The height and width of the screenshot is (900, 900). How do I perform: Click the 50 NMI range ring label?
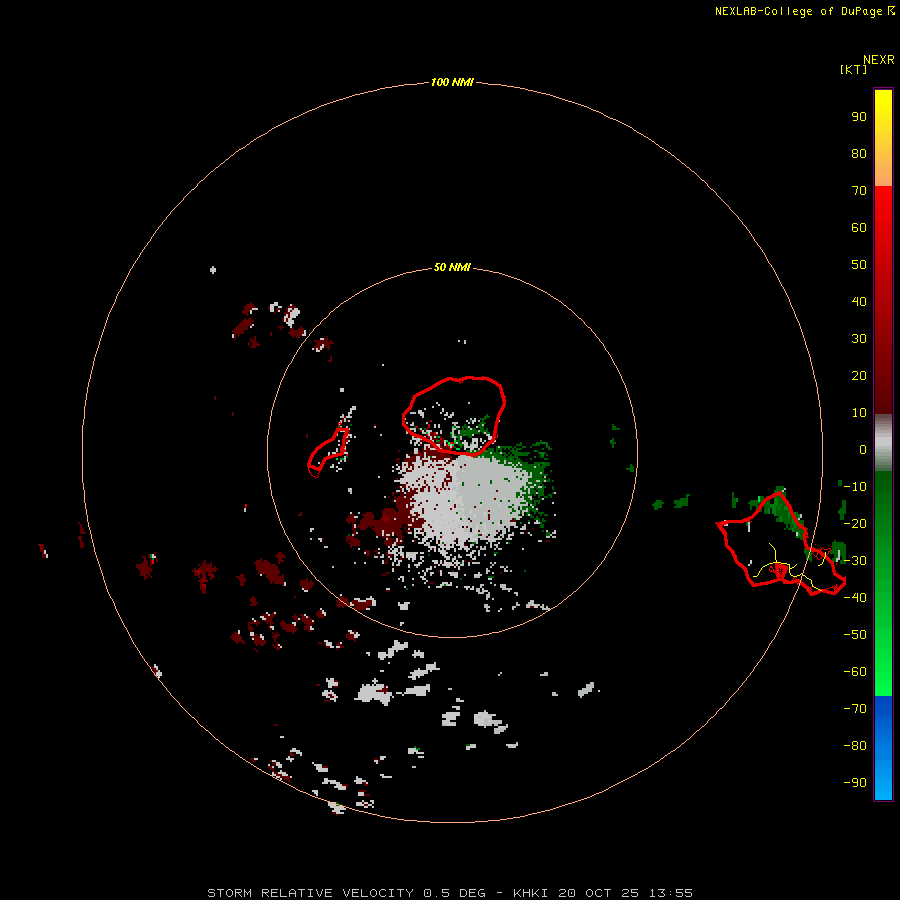coord(452,267)
